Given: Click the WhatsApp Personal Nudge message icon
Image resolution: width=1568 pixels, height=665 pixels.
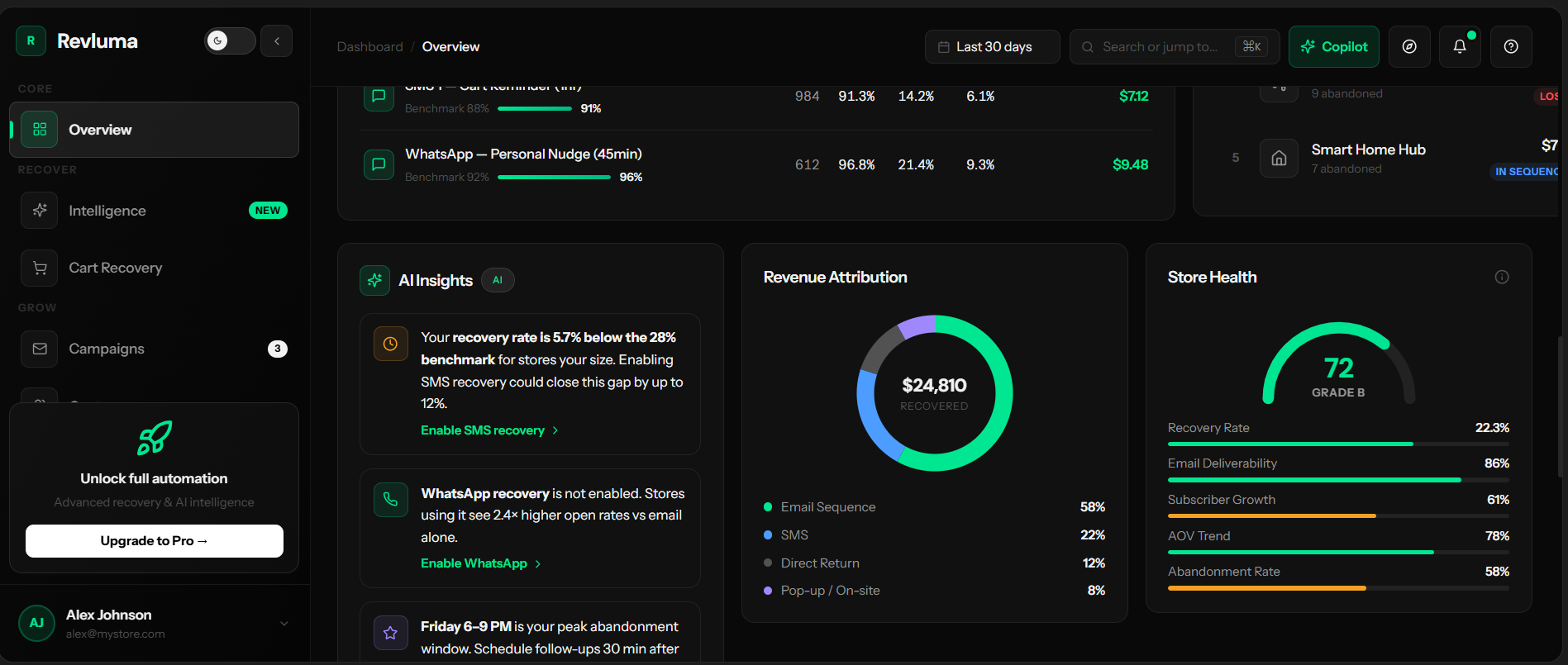Looking at the screenshot, I should click(x=379, y=164).
